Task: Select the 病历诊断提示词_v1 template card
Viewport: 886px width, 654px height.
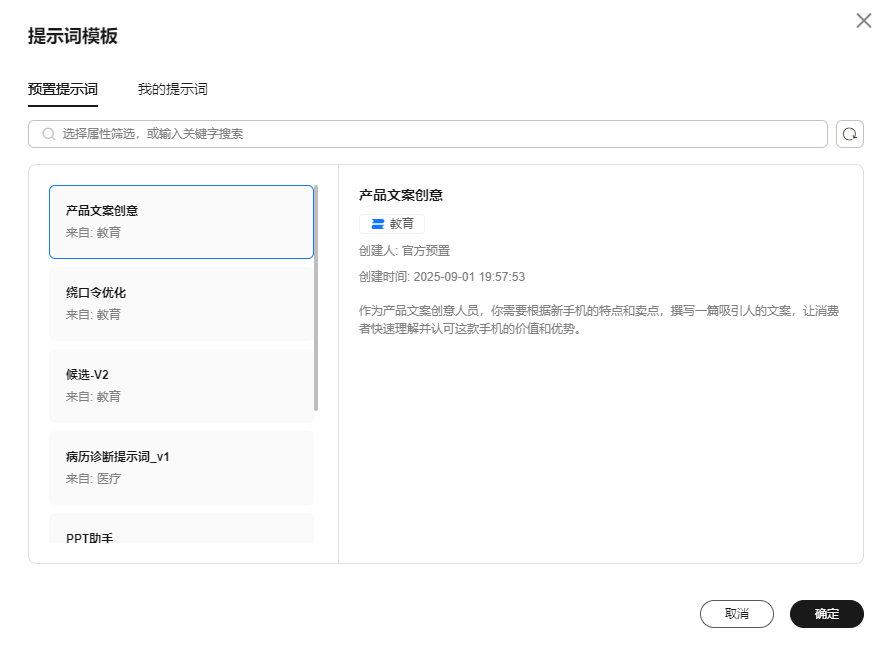Action: (x=181, y=467)
